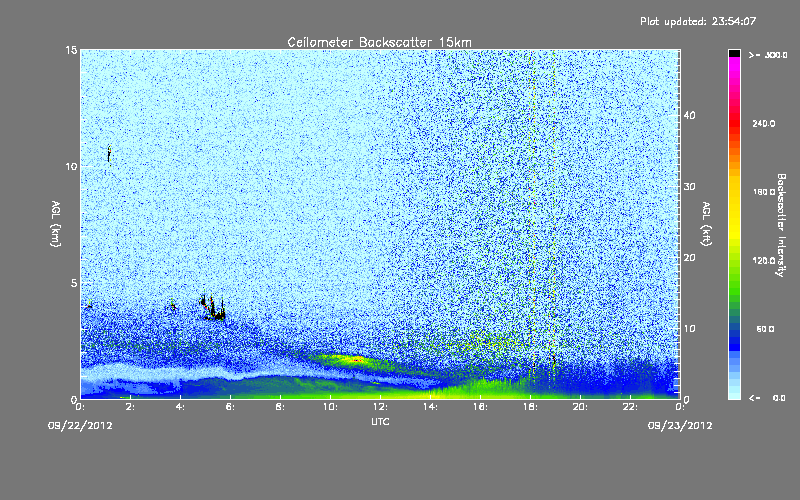Select the ">= 300.0" colorbar label
This screenshot has width=800, height=500.
[768, 55]
